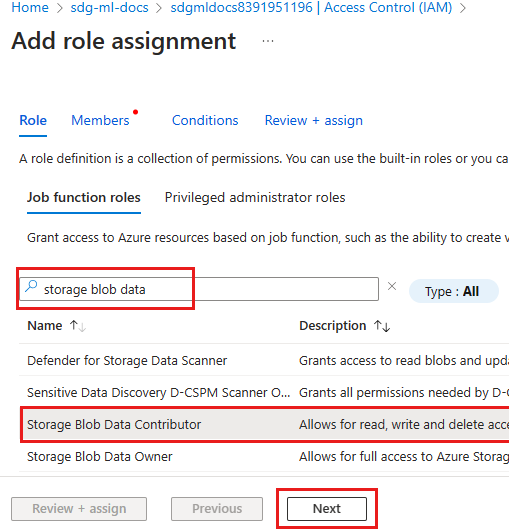Select the Job function roles tab

84,197
